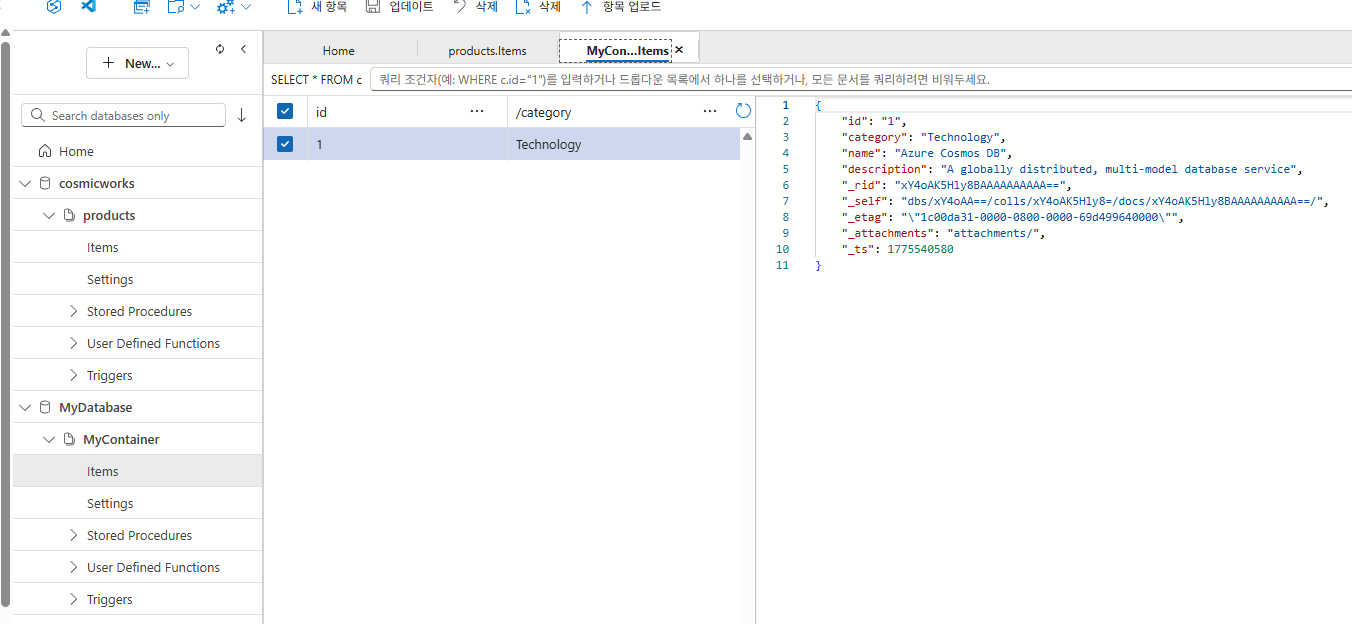Image resolution: width=1352 pixels, height=624 pixels.
Task: Click the "_ts": 1775540580 value
Action: tap(920, 249)
